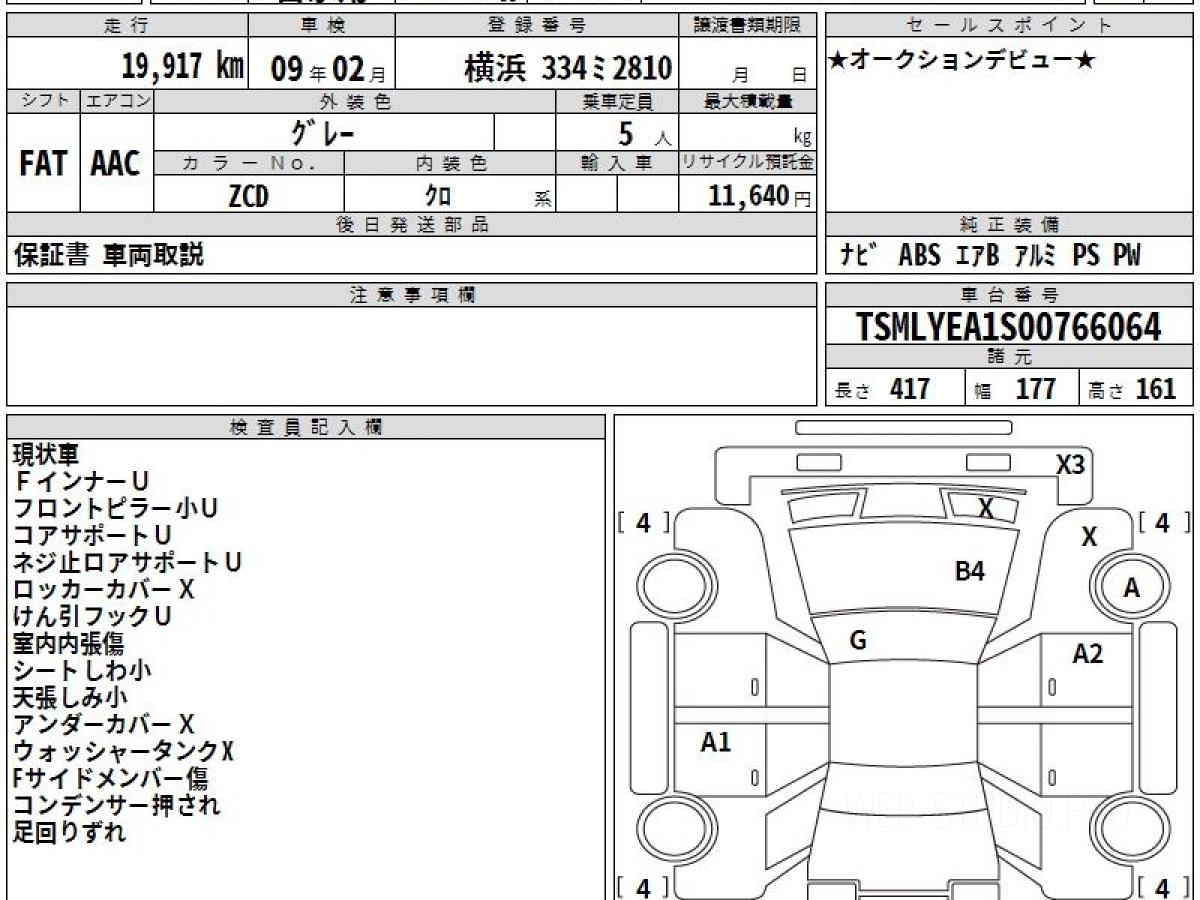Click the 現状車 inspector note
Screen dimensions: 1200x900
[45, 455]
